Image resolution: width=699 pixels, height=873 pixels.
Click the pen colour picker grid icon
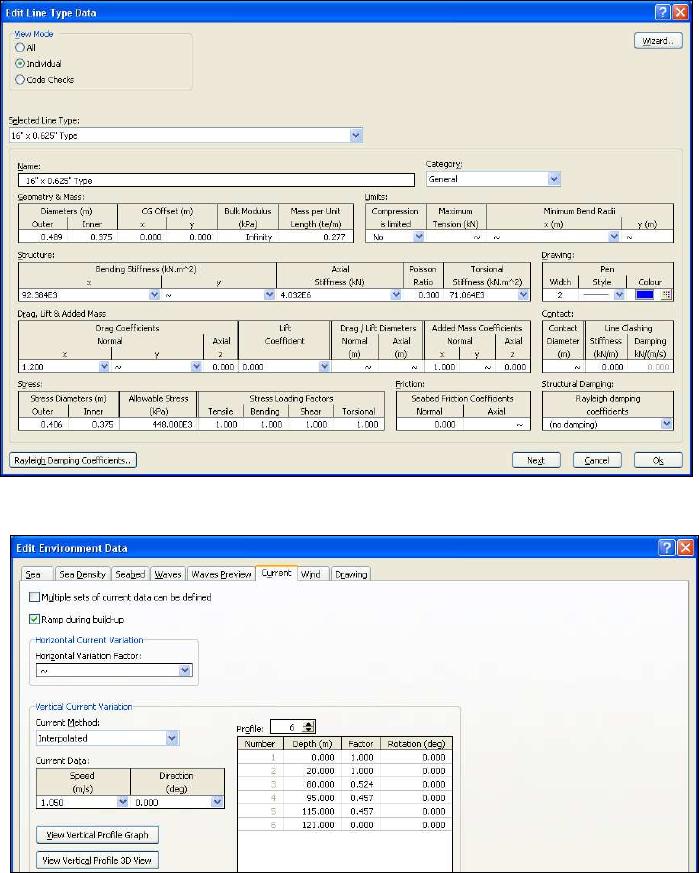(667, 294)
